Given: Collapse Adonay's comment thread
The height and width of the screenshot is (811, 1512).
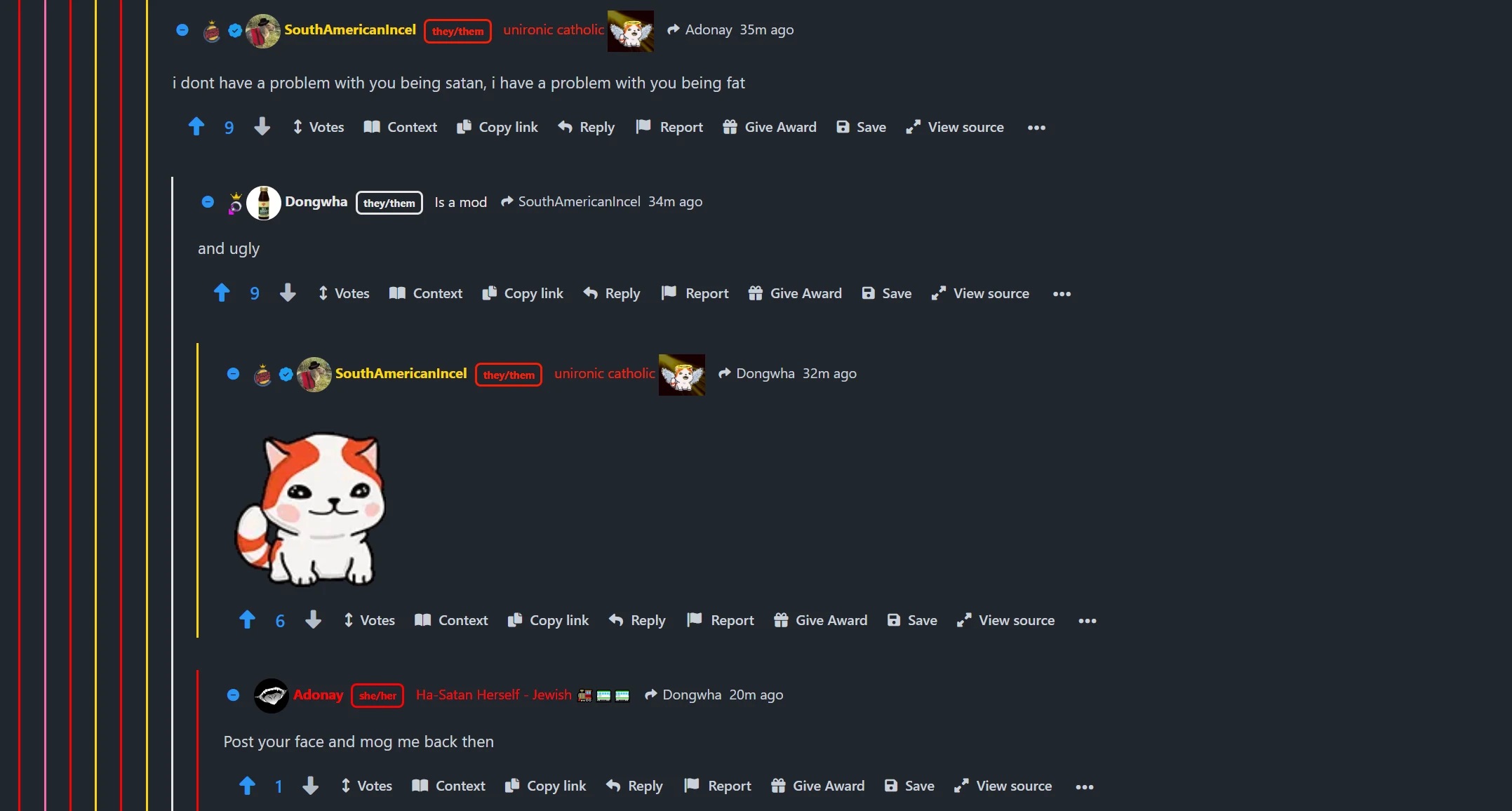Looking at the screenshot, I should coord(234,695).
